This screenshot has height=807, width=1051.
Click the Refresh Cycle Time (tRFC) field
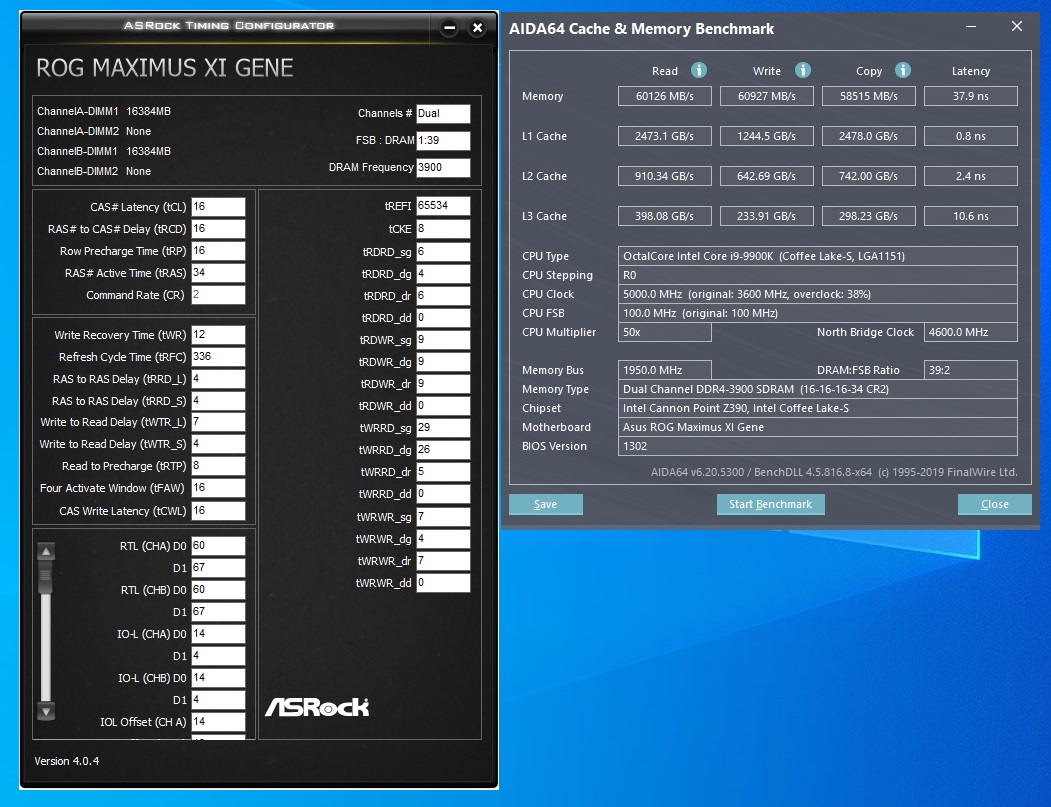point(218,357)
